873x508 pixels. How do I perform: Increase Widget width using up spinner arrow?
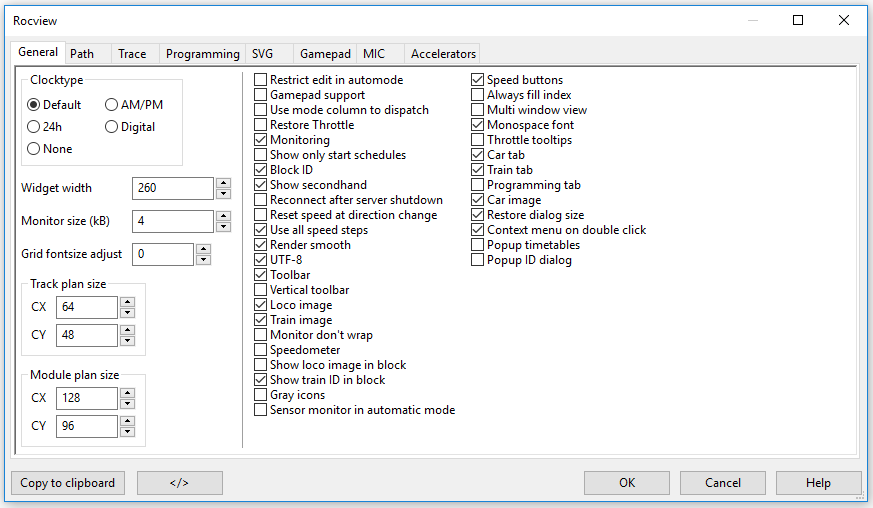pyautogui.click(x=222, y=183)
